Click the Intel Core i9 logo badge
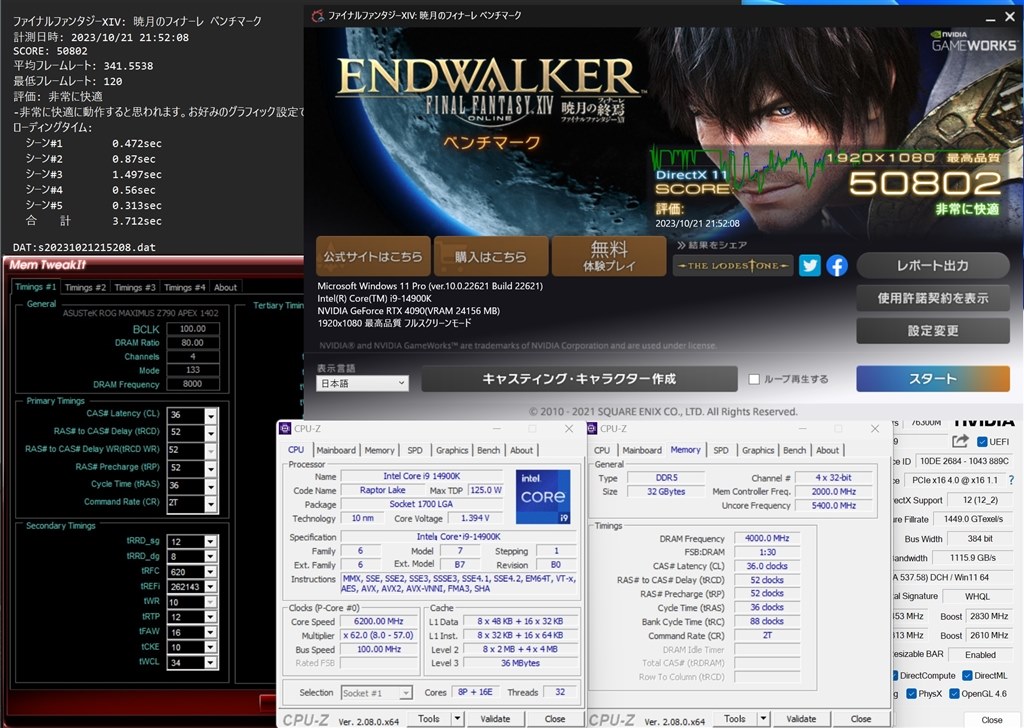 (x=543, y=496)
